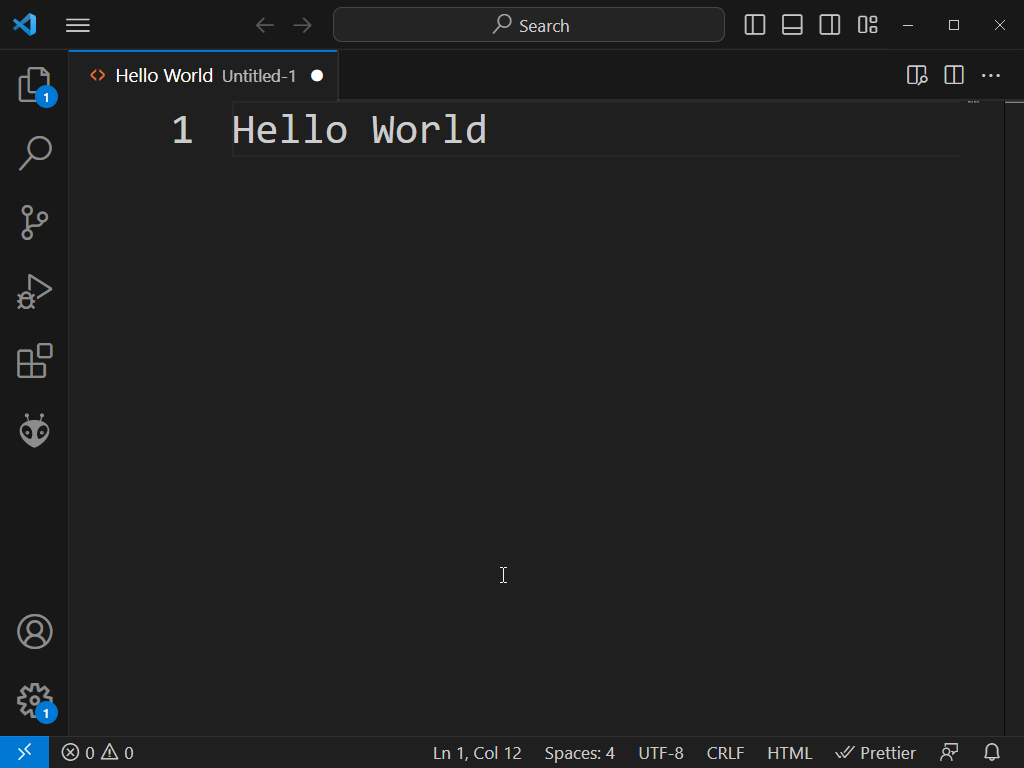Go back with the left arrow

(x=265, y=25)
